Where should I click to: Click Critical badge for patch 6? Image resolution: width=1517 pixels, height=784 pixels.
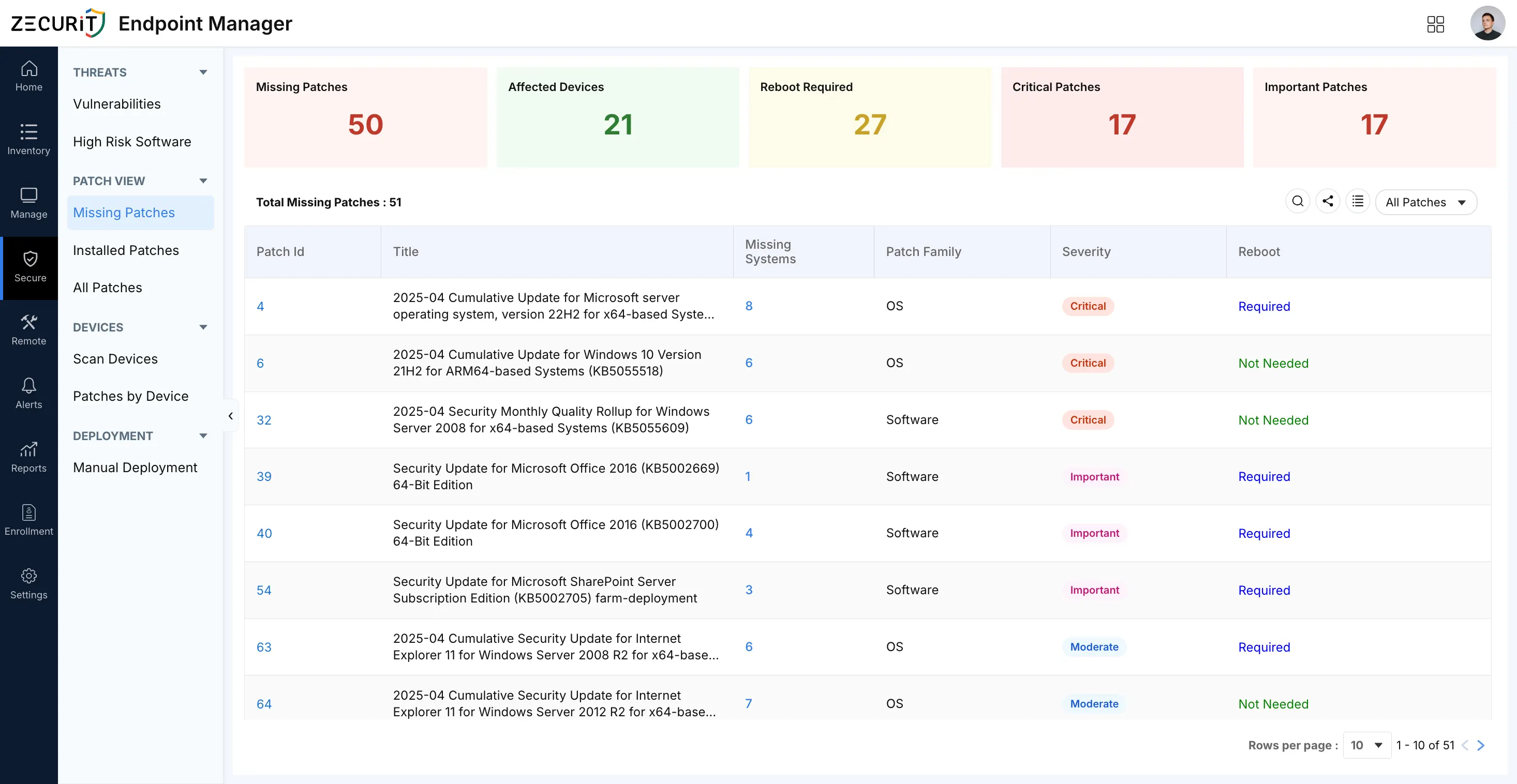click(x=1088, y=363)
